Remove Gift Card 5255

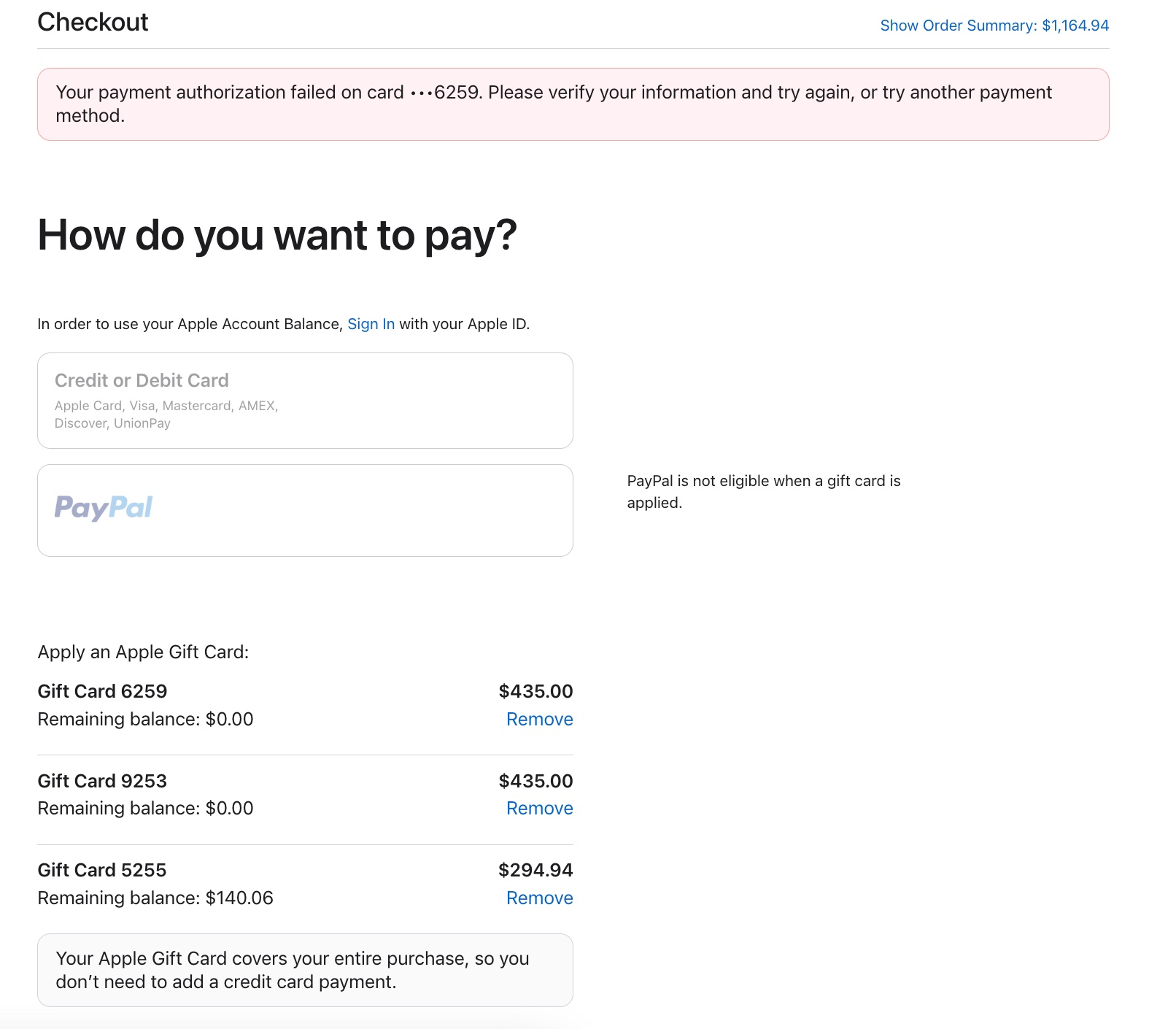[539, 898]
